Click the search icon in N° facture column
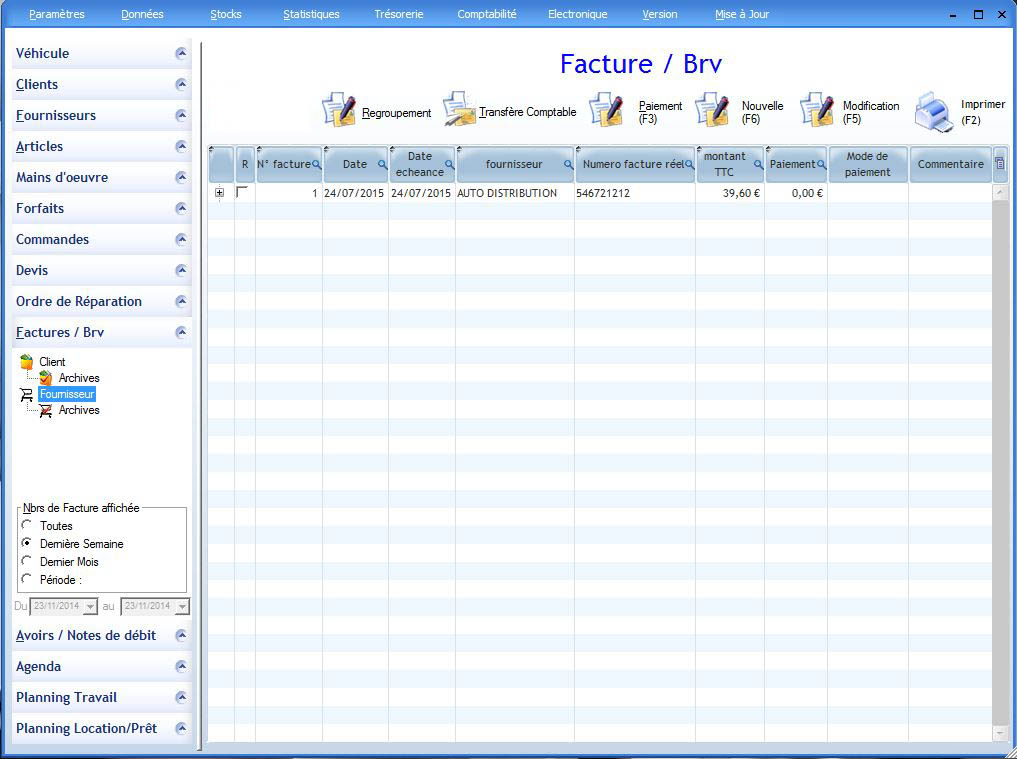 point(317,165)
